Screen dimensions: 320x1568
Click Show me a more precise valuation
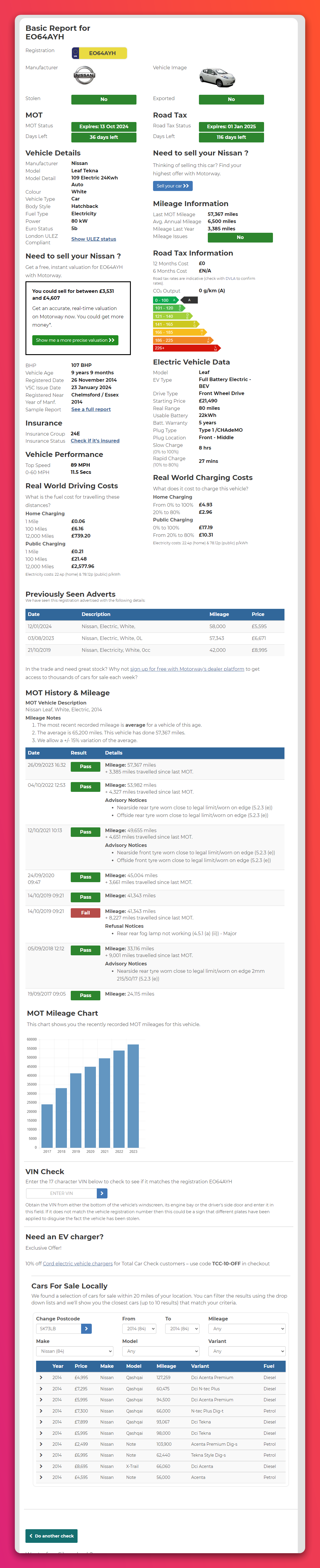pyautogui.click(x=75, y=340)
